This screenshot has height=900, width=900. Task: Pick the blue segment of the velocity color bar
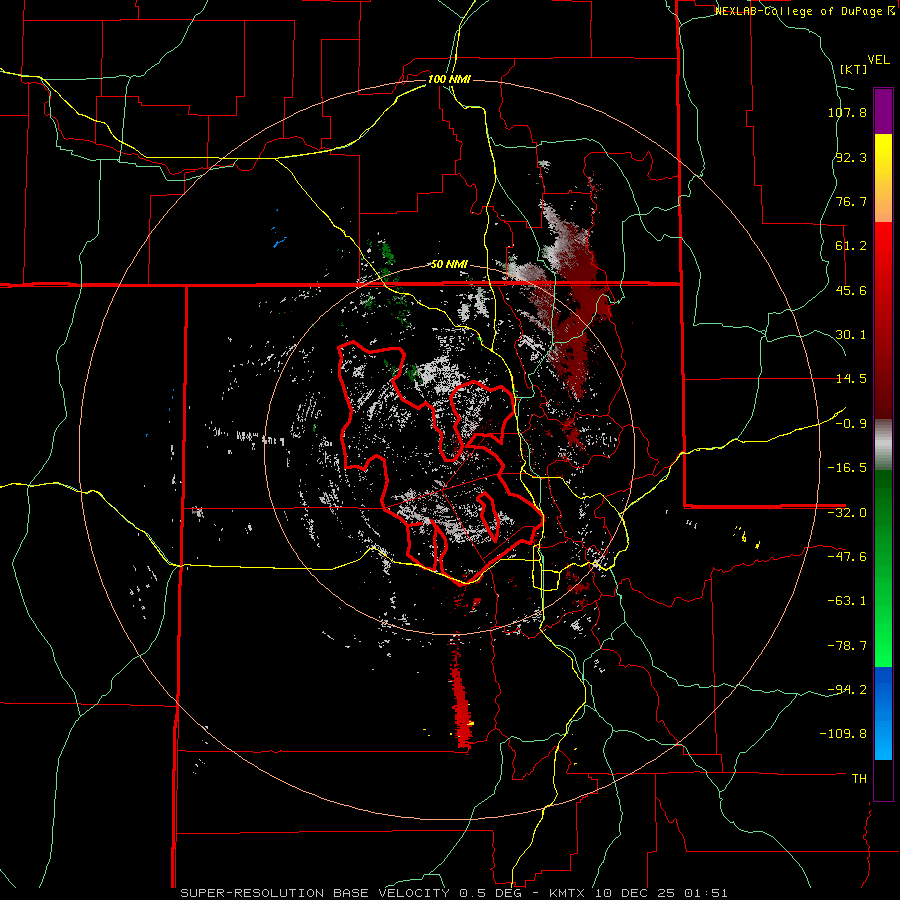883,713
